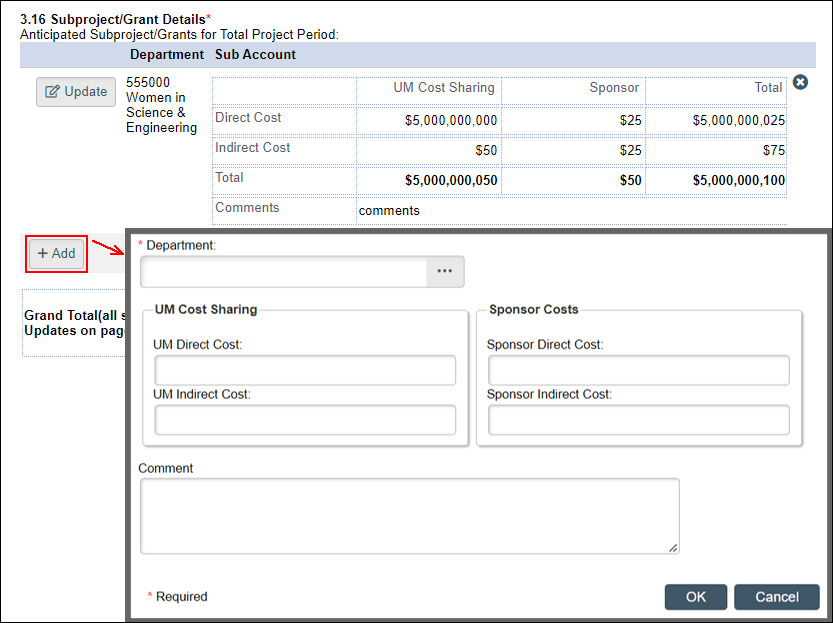Select the 3.16 Subproject/Grant Details heading
Image resolution: width=833 pixels, height=623 pixels.
click(115, 20)
